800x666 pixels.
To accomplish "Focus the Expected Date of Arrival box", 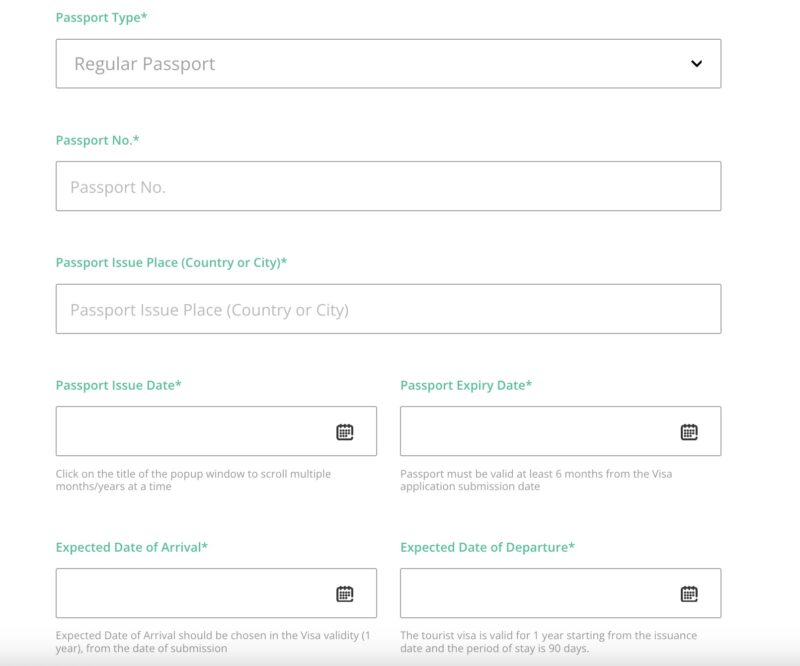I will (x=190, y=594).
